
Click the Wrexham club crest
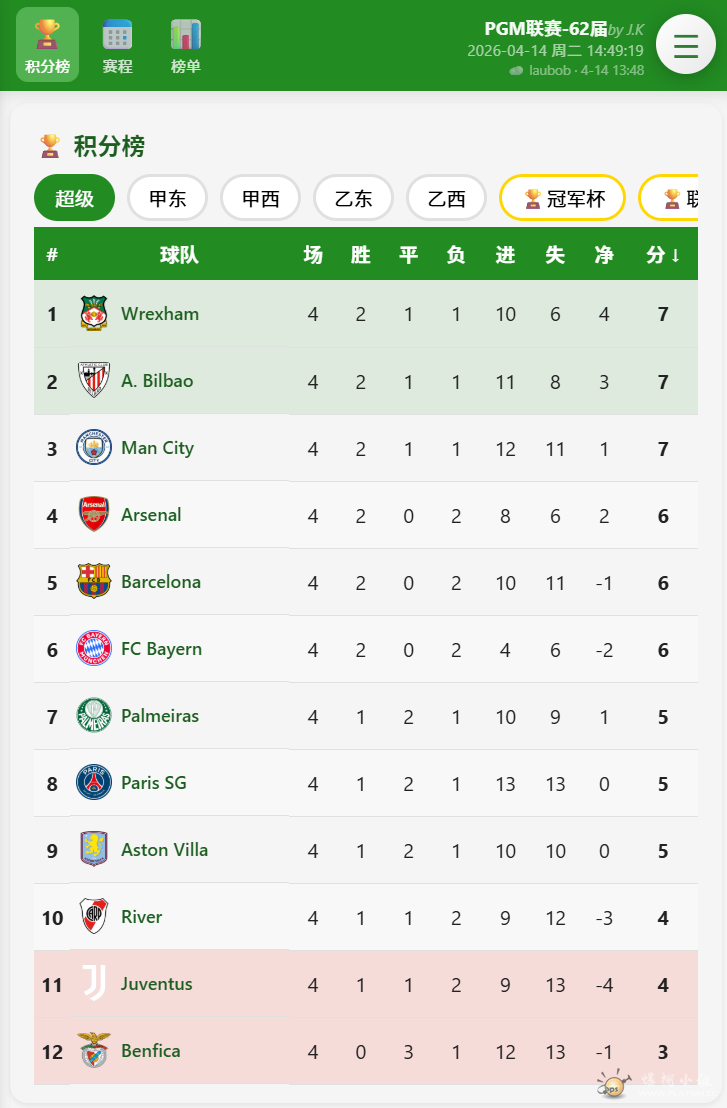point(94,314)
